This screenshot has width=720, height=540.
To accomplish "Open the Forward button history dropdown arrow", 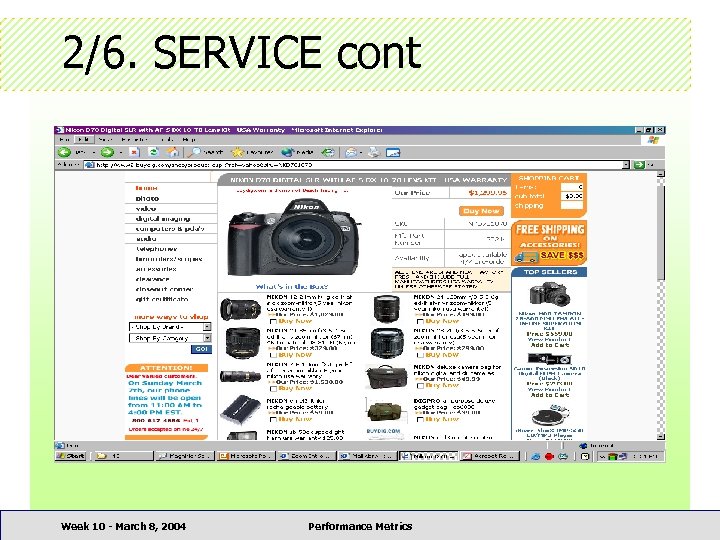I will 121,152.
